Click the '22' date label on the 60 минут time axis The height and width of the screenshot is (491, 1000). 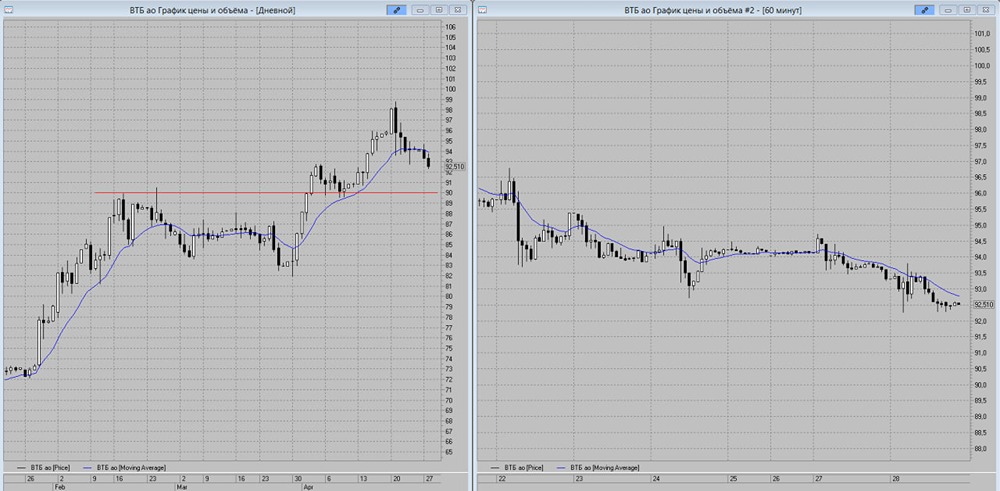[x=503, y=478]
